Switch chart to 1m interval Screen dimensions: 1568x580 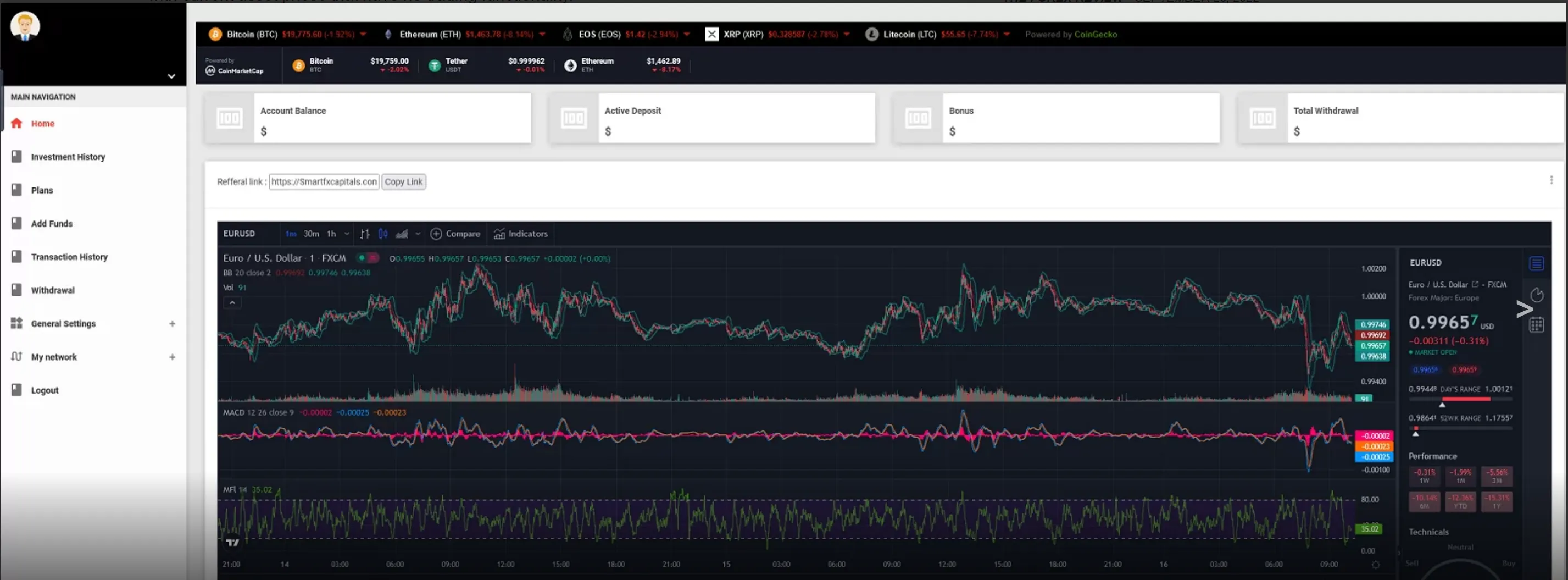tap(291, 234)
